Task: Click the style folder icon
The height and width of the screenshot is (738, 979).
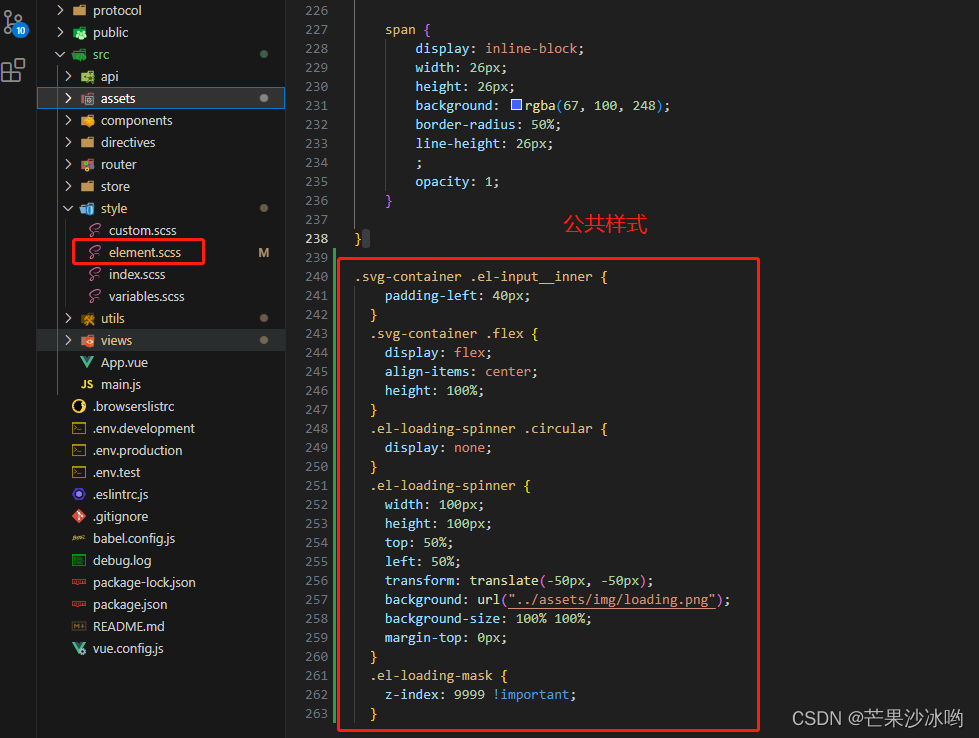Action: (87, 209)
